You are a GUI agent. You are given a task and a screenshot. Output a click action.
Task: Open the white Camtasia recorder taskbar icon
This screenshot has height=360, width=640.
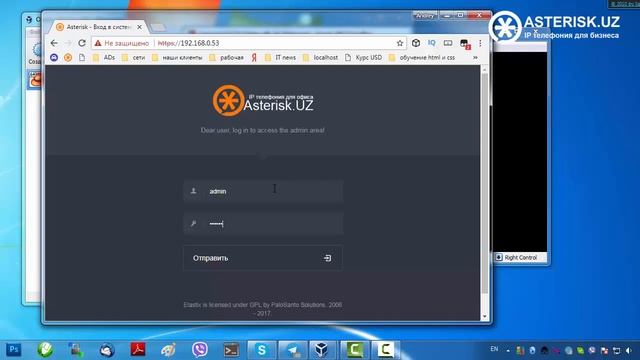tap(385, 350)
